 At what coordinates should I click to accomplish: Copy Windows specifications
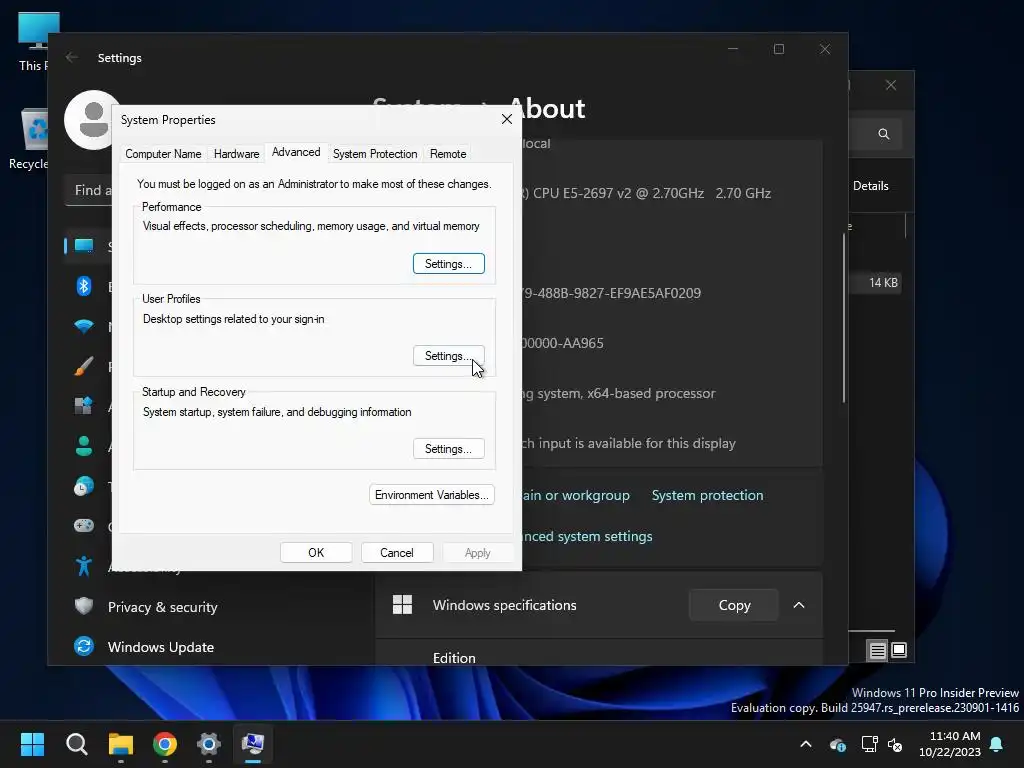pyautogui.click(x=734, y=605)
